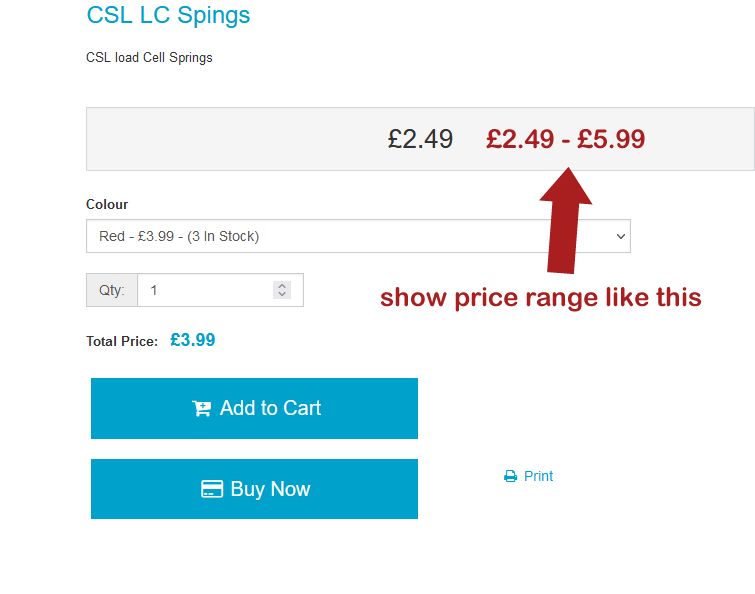The height and width of the screenshot is (594, 755).
Task: Click the cart icon in Add to Cart
Action: (201, 409)
